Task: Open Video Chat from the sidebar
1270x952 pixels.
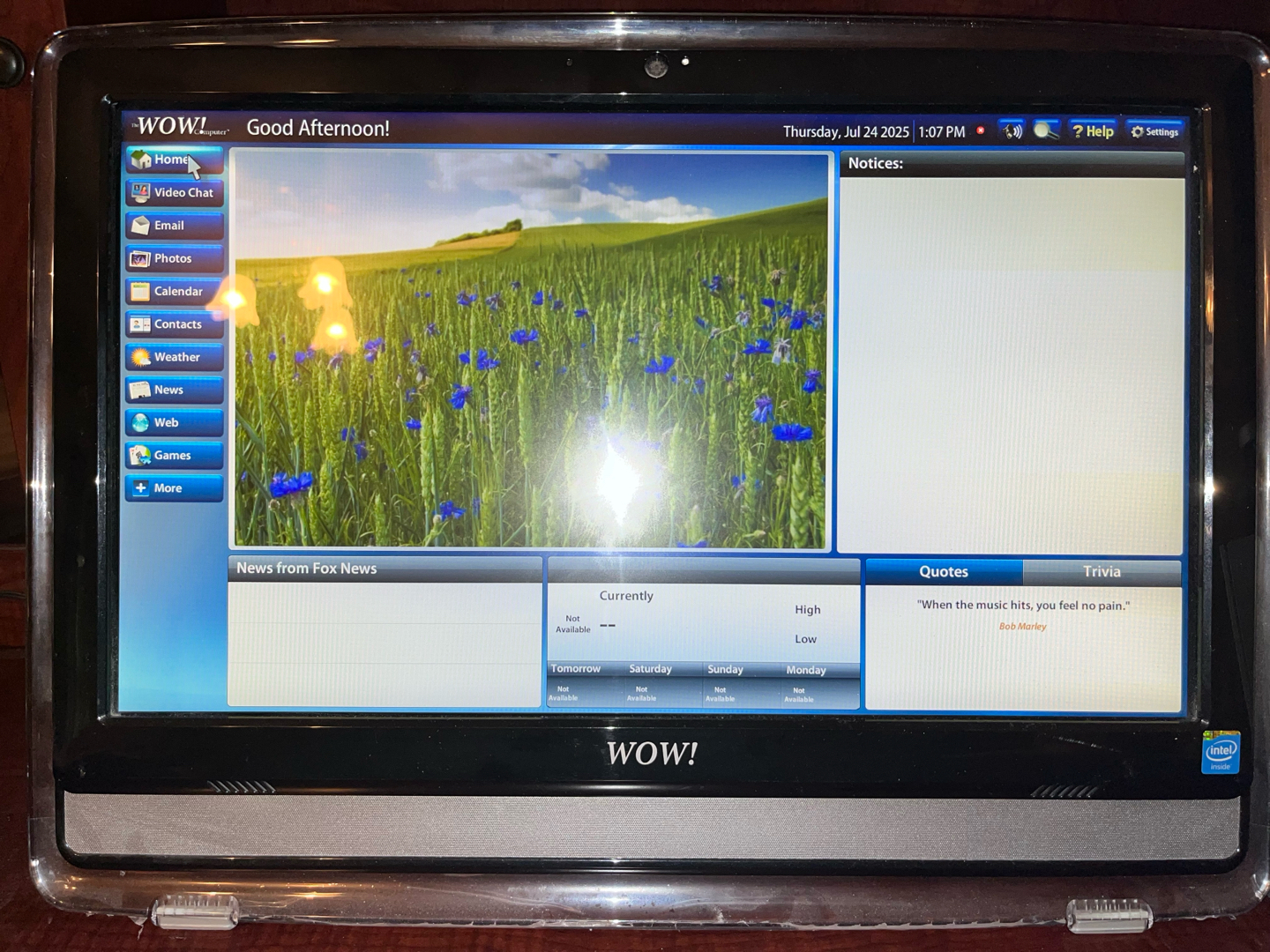Action: pyautogui.click(x=175, y=193)
